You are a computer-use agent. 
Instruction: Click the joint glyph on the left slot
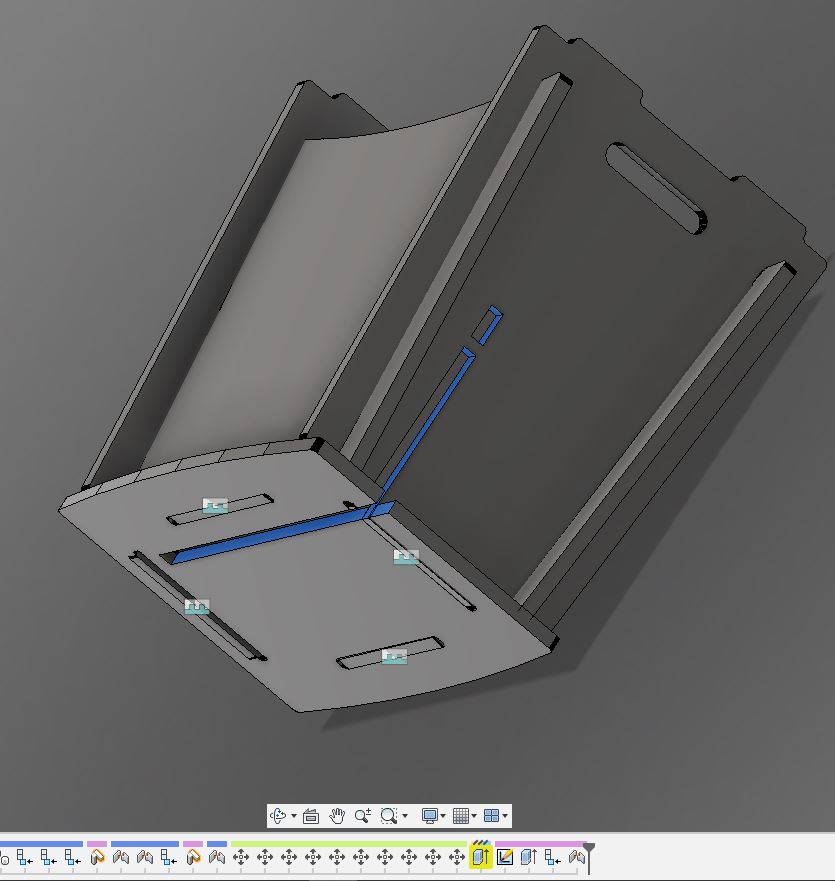click(x=197, y=607)
